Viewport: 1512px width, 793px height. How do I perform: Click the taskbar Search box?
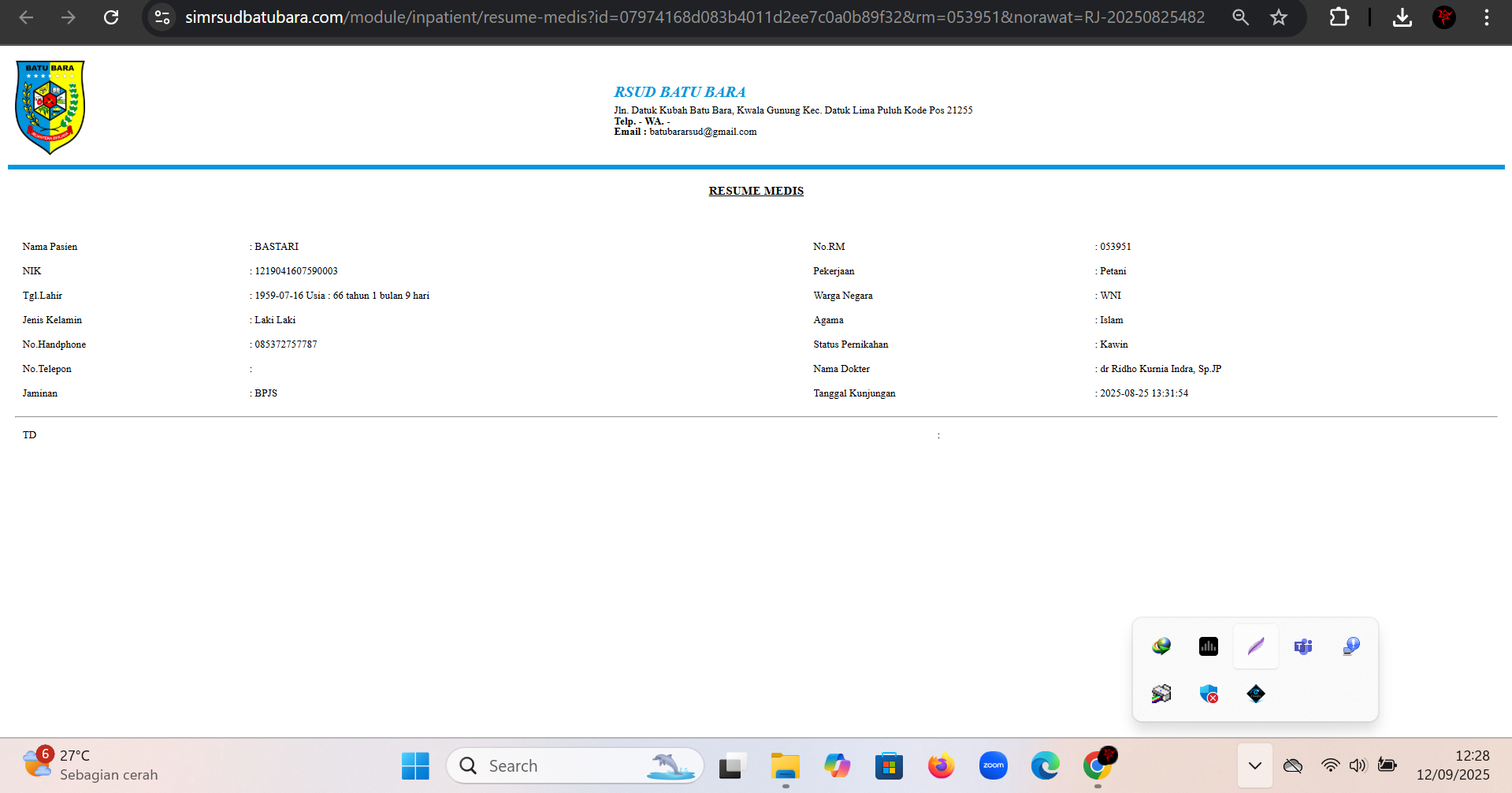point(575,765)
